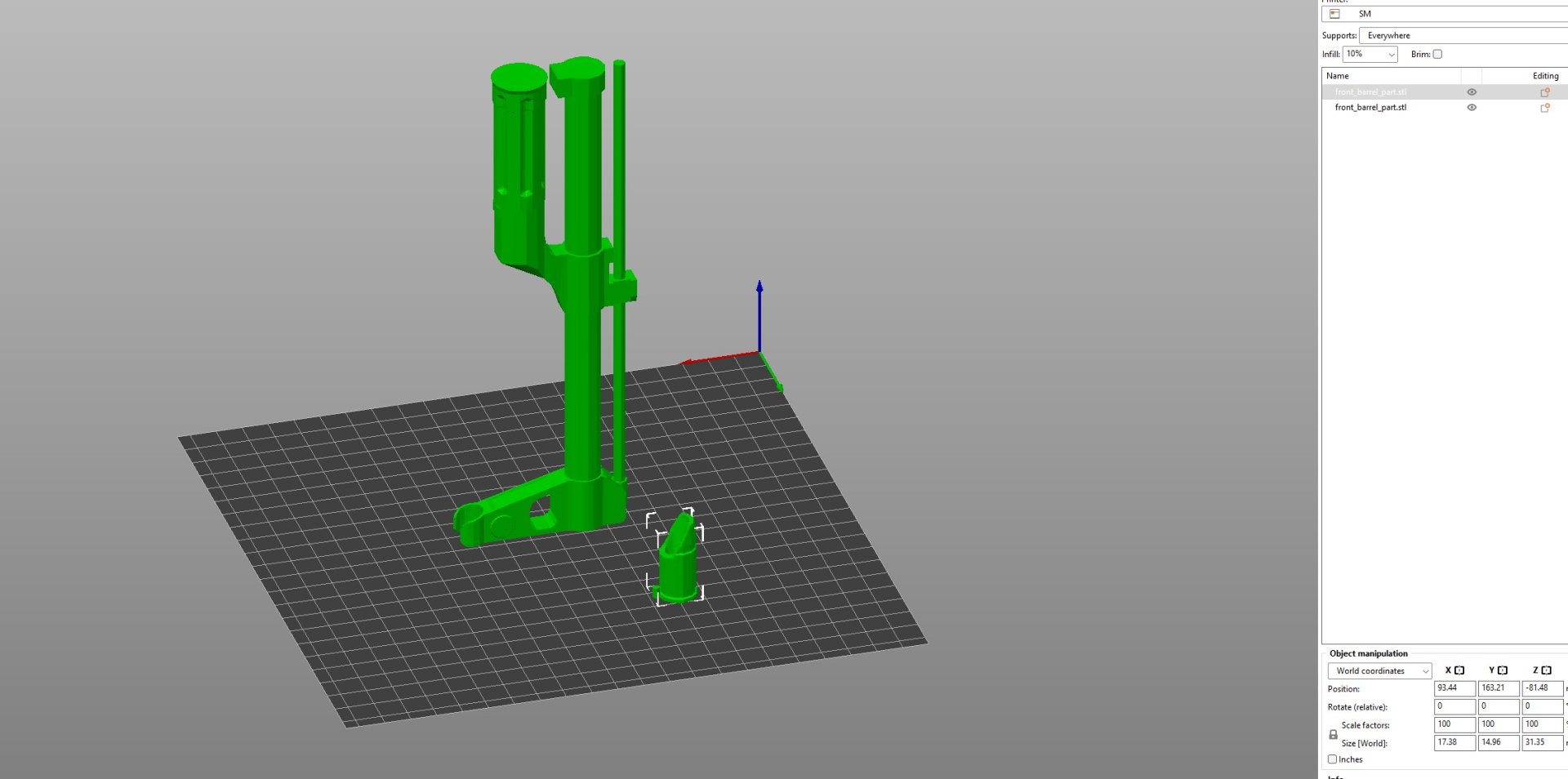Enable the Inches checkbox
1568x779 pixels.
click(1333, 759)
